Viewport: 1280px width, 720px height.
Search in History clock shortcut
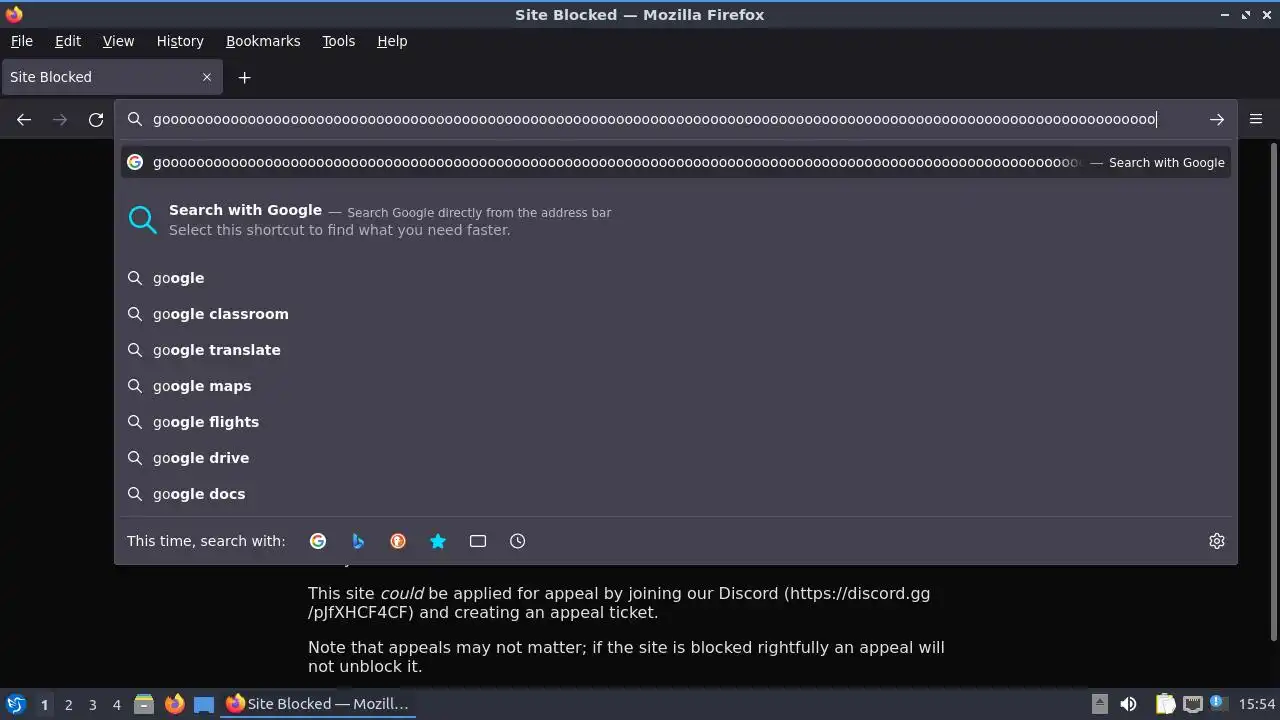click(517, 541)
